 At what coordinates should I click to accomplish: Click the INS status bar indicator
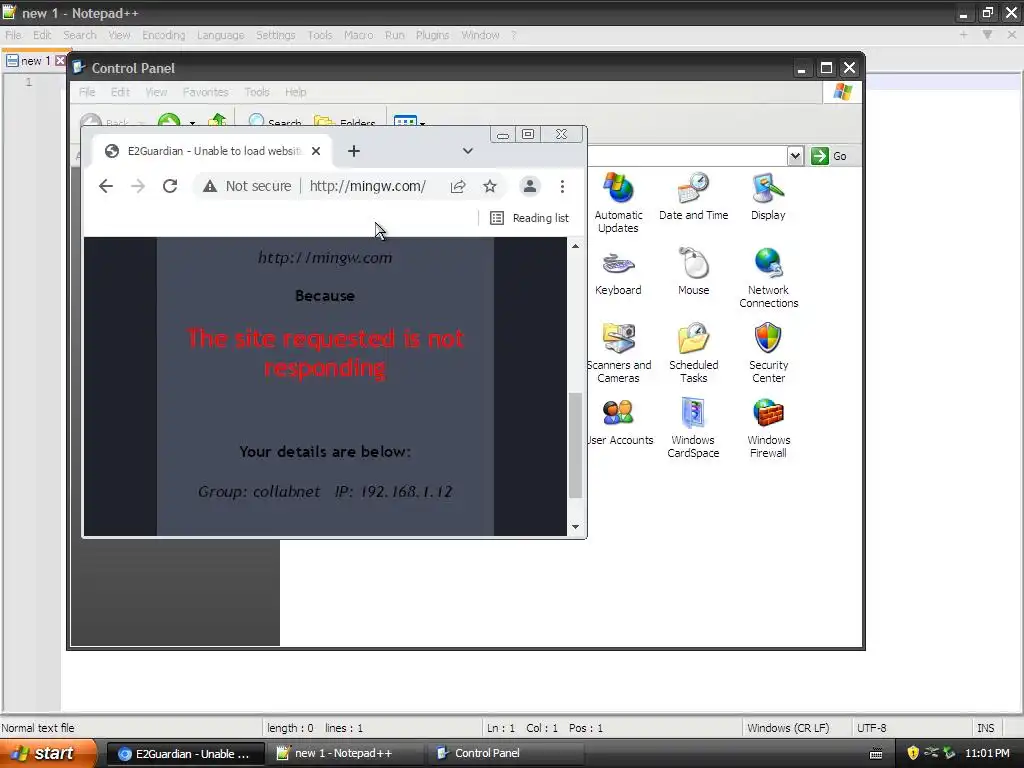985,728
